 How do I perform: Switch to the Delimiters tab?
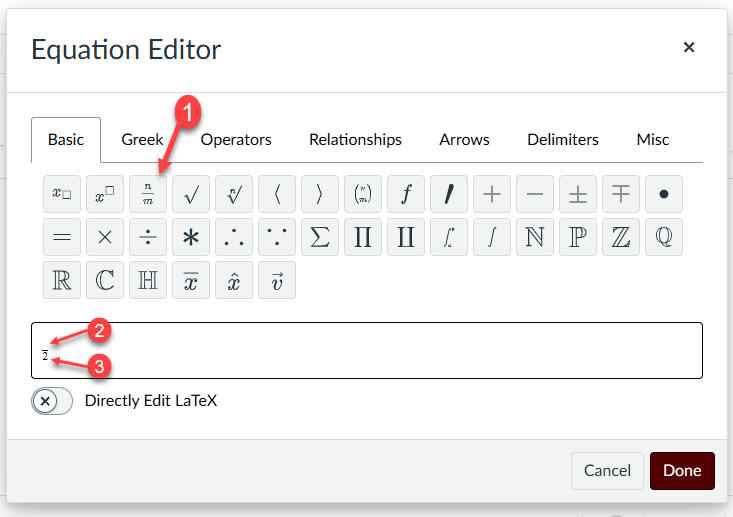coord(563,140)
